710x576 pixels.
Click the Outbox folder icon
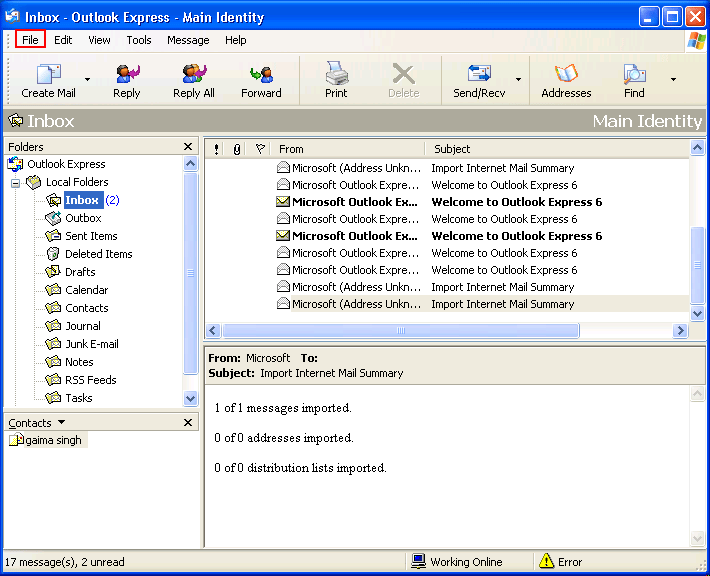pyautogui.click(x=53, y=218)
